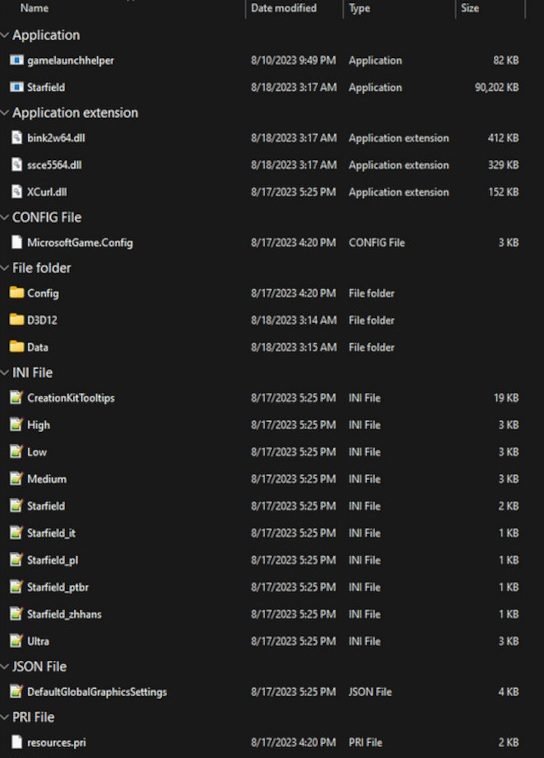Click the Ultra INI file icon
This screenshot has width=544, height=758.
tap(16, 641)
